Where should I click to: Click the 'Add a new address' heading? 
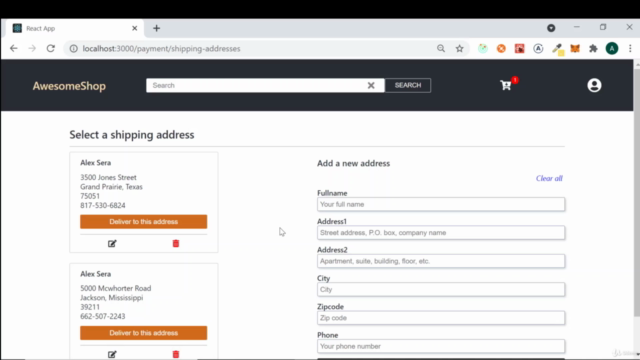pos(353,163)
